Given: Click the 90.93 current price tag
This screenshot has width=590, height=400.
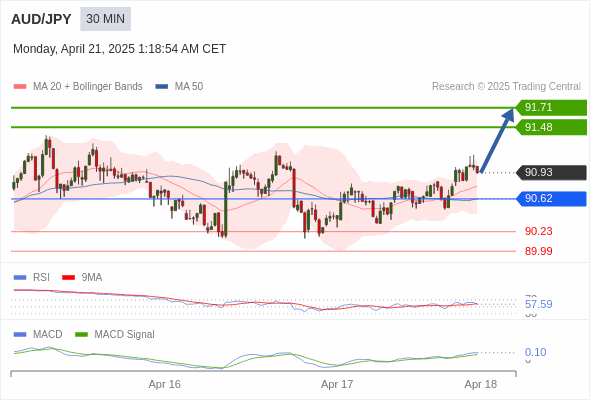Looking at the screenshot, I should 551,172.
